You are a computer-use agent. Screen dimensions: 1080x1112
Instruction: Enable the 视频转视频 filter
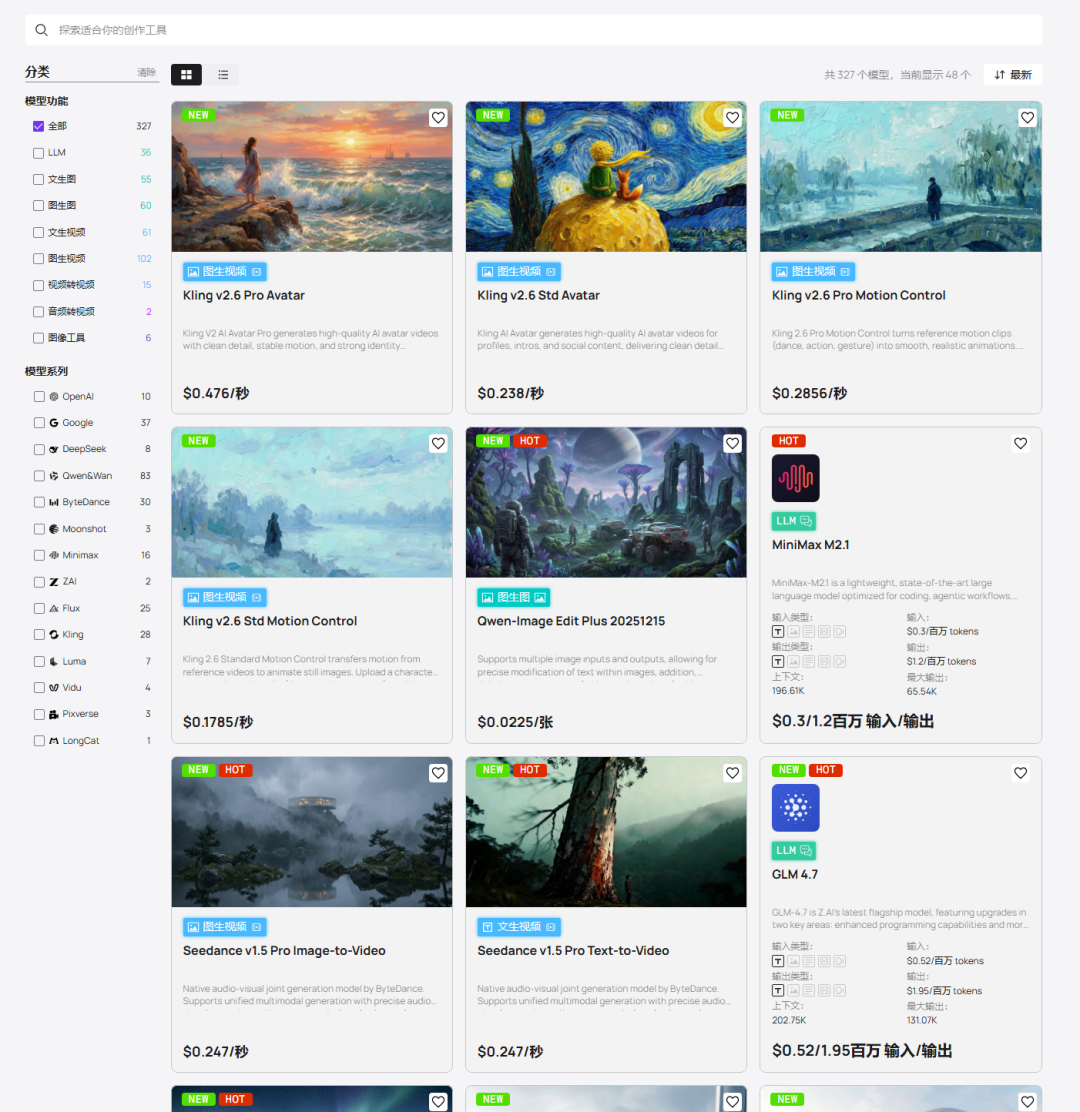tap(38, 285)
